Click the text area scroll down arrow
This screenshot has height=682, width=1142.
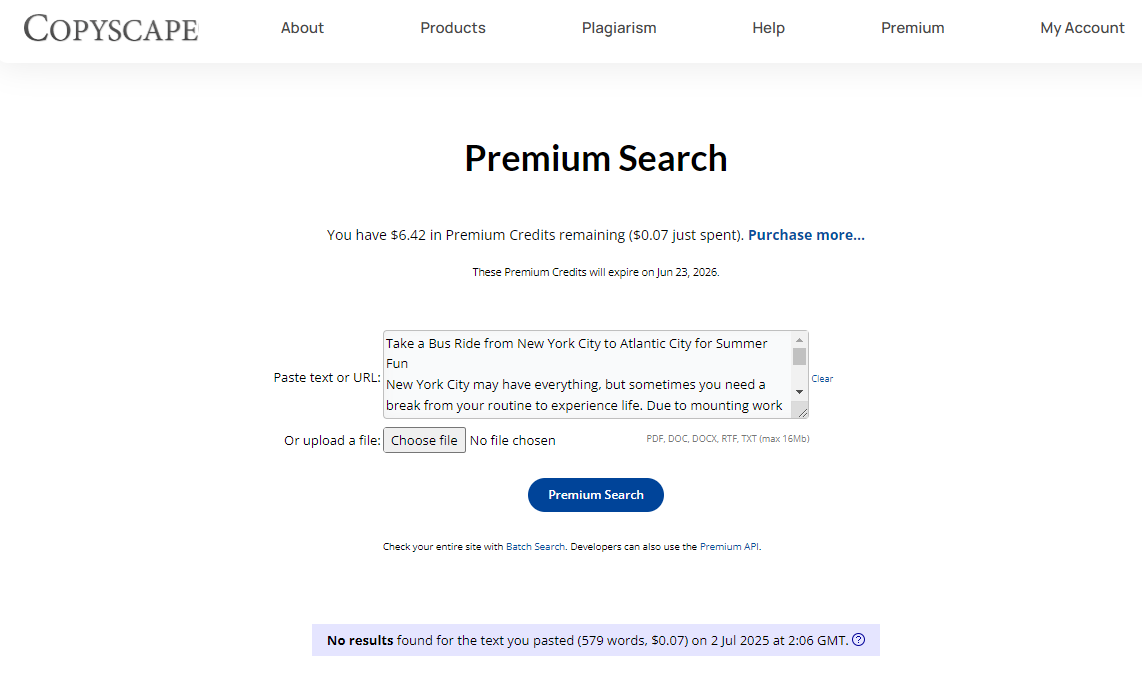(799, 392)
